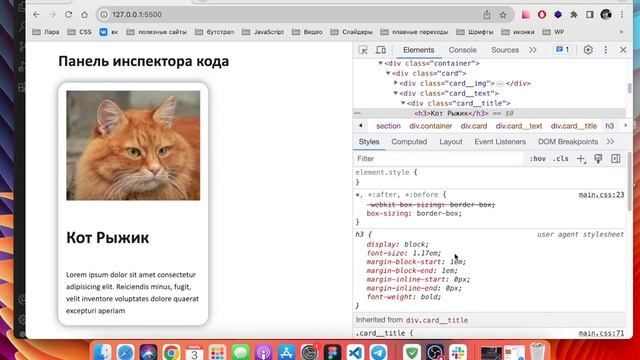This screenshot has height=360, width=640.
Task: Open Slack from the dock
Action: pyautogui.click(x=458, y=352)
